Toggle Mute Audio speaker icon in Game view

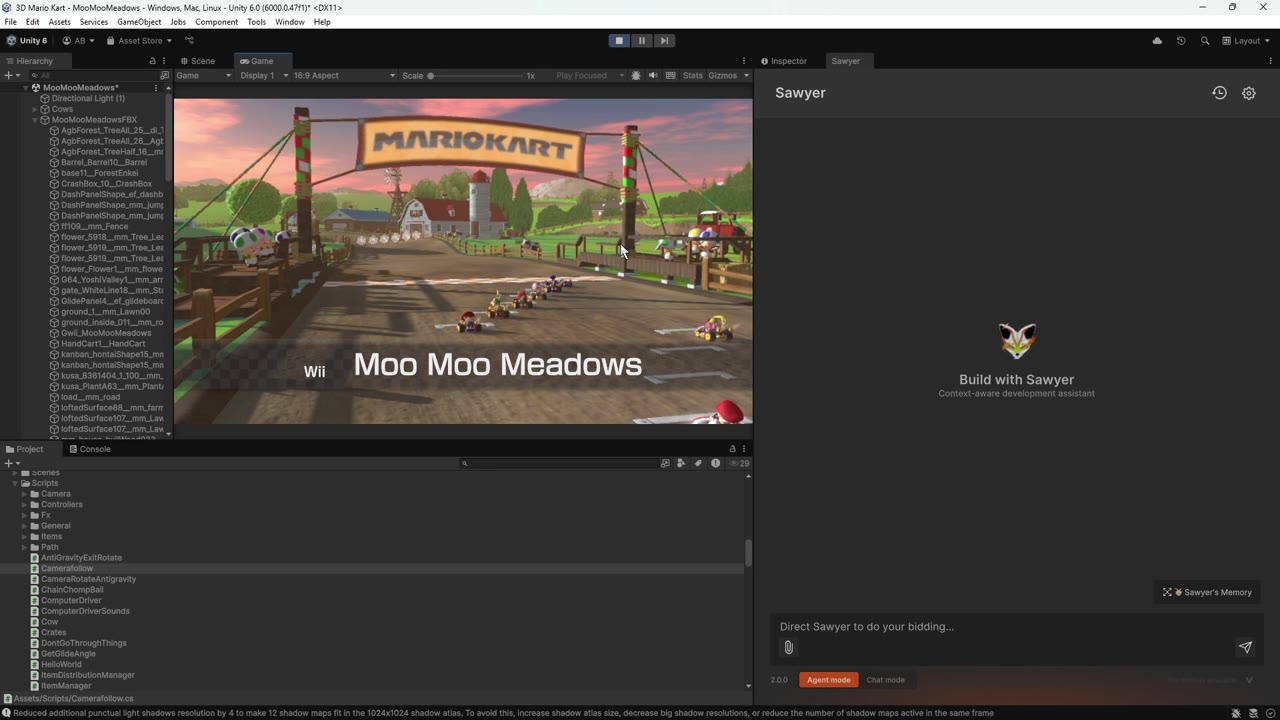[x=653, y=76]
